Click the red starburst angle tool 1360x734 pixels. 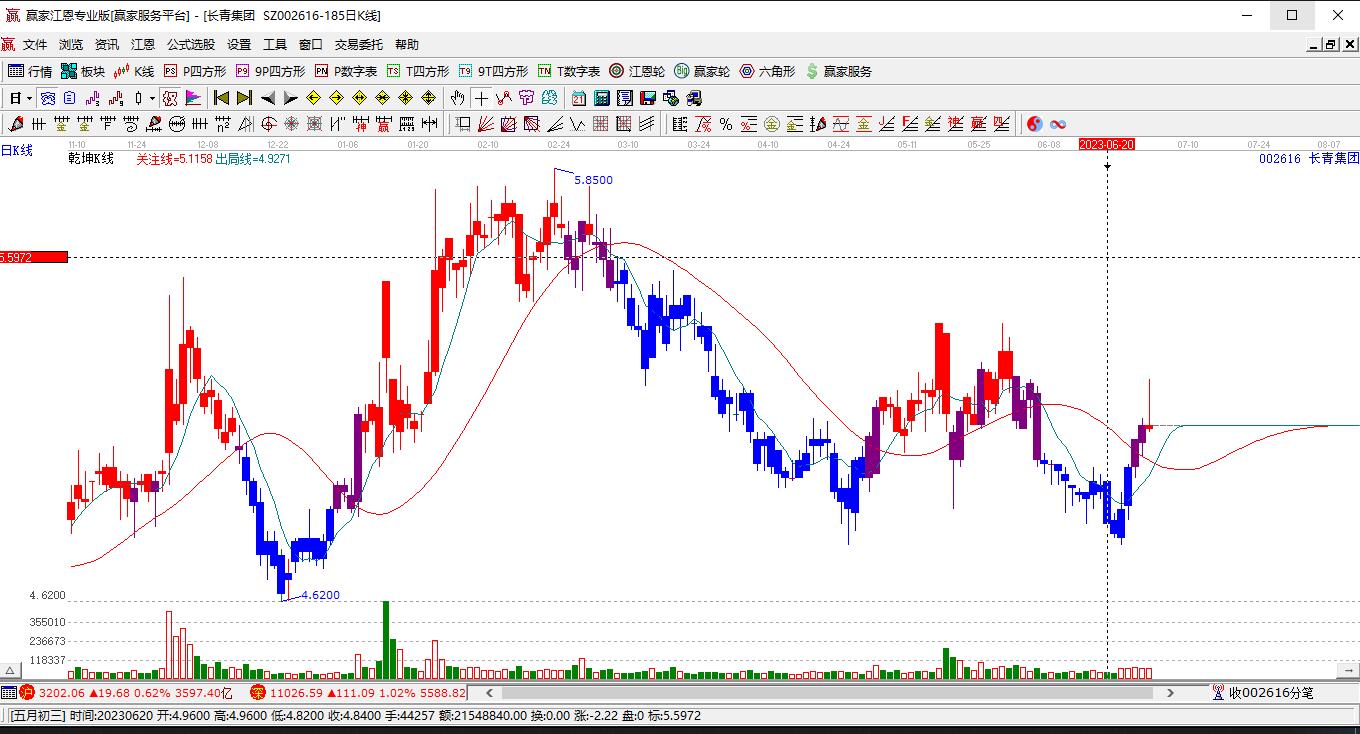click(291, 124)
